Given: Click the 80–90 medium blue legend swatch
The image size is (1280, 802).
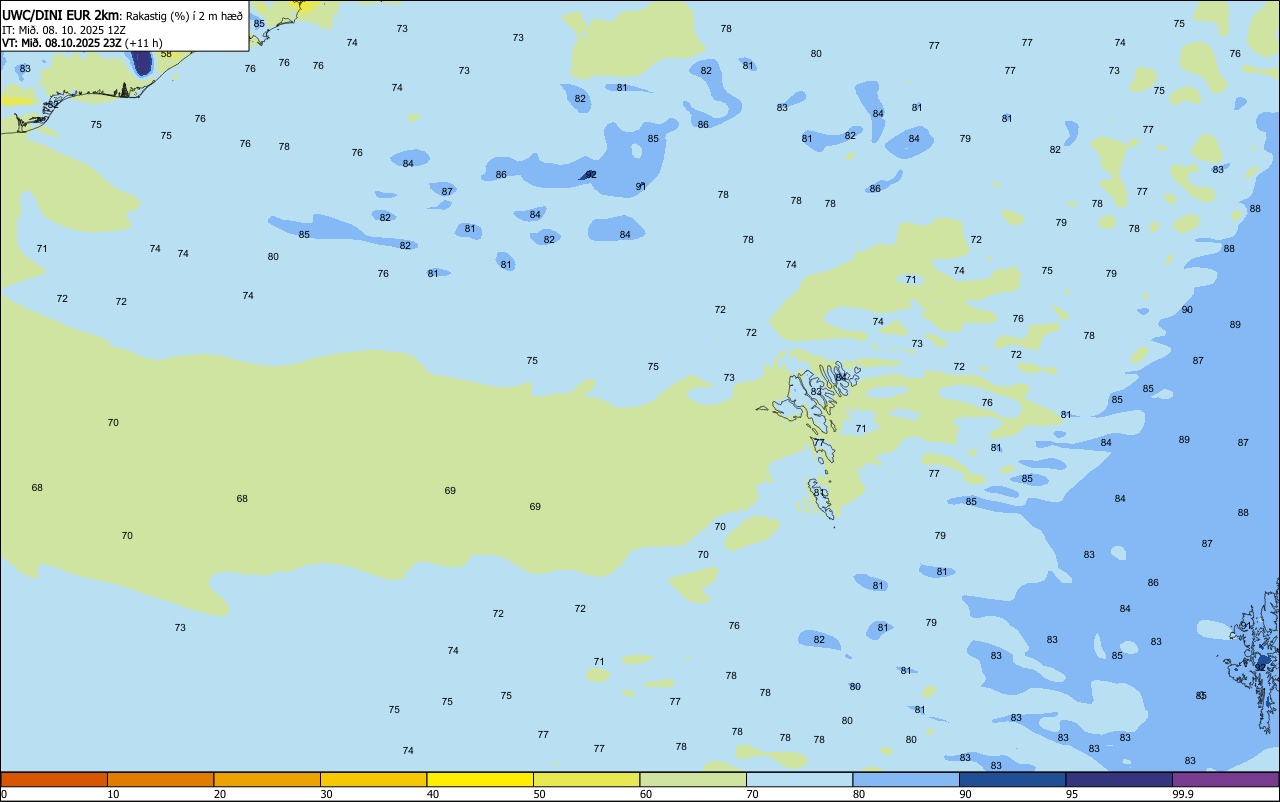Looking at the screenshot, I should 906,779.
